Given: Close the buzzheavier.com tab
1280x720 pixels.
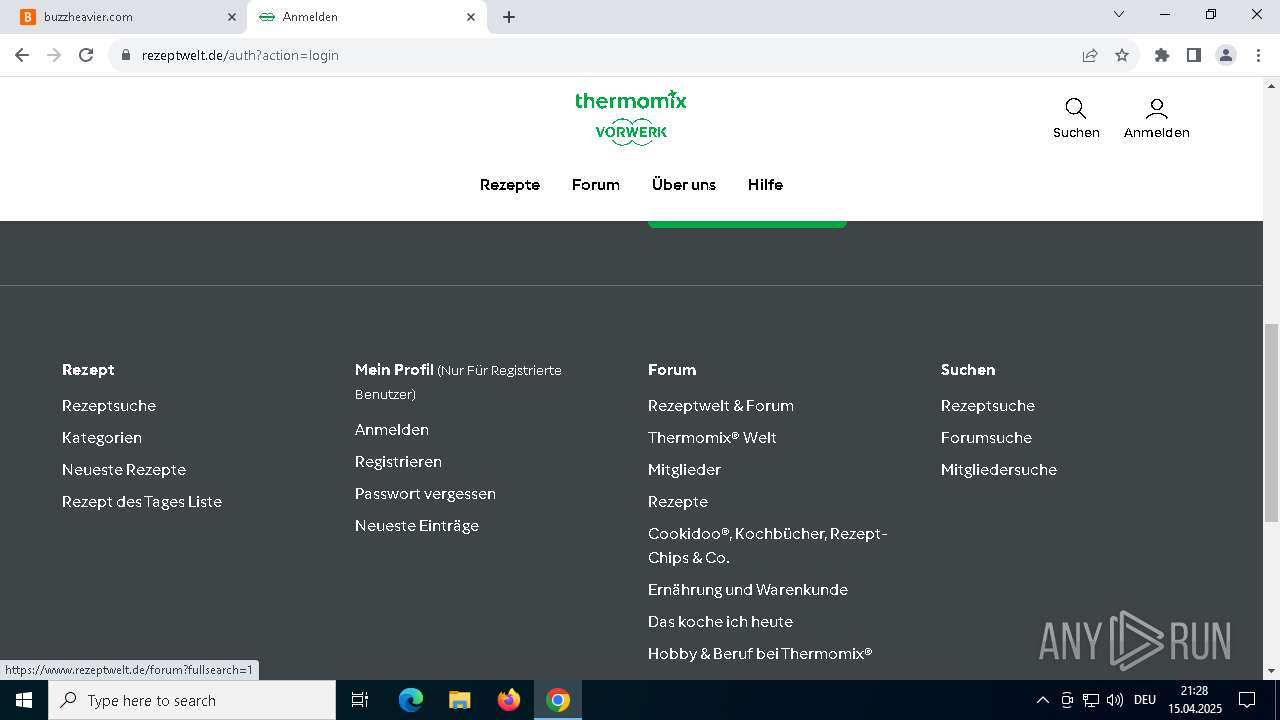Looking at the screenshot, I should 232,17.
